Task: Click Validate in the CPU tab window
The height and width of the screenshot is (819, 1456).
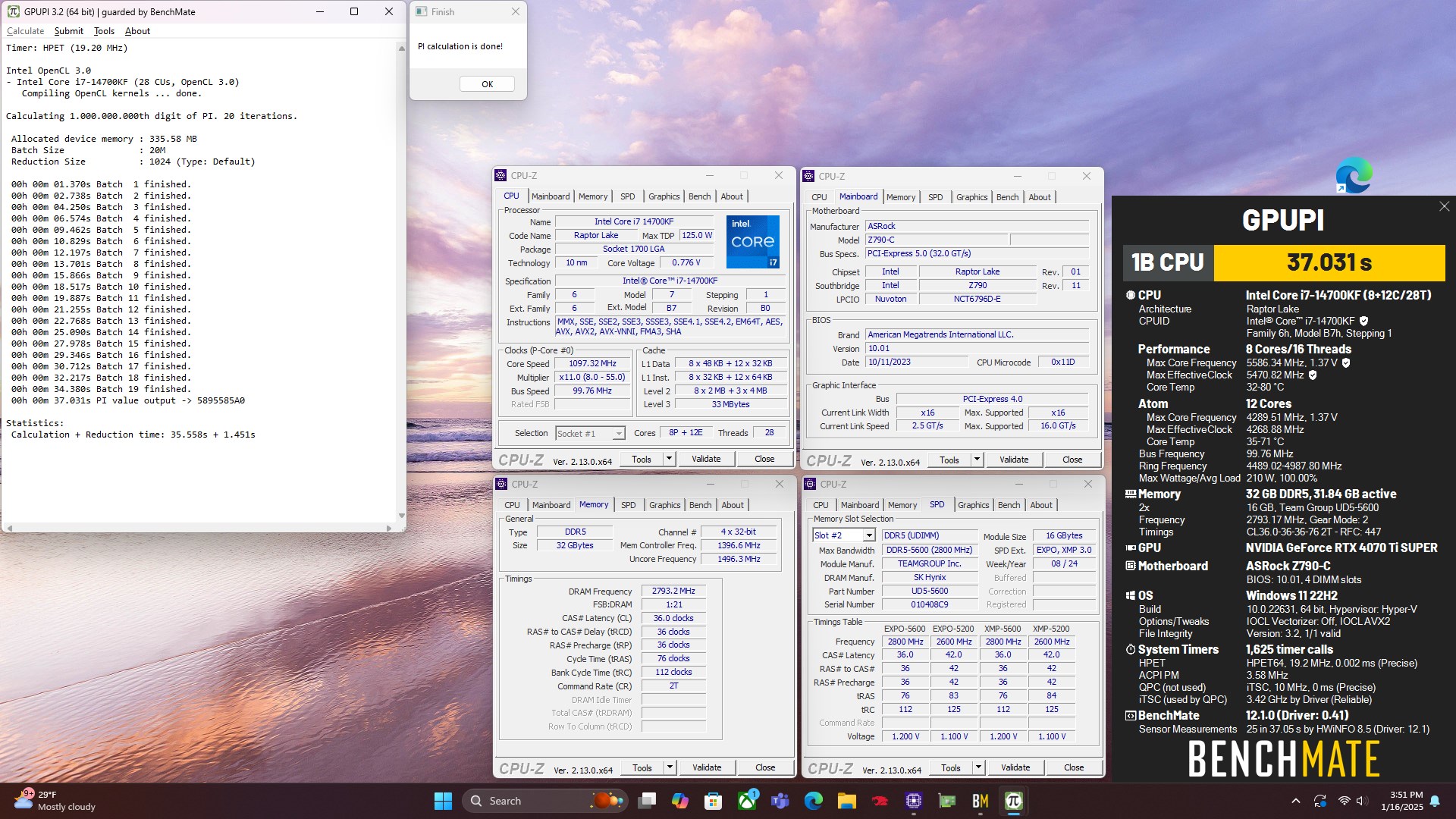Action: point(706,459)
